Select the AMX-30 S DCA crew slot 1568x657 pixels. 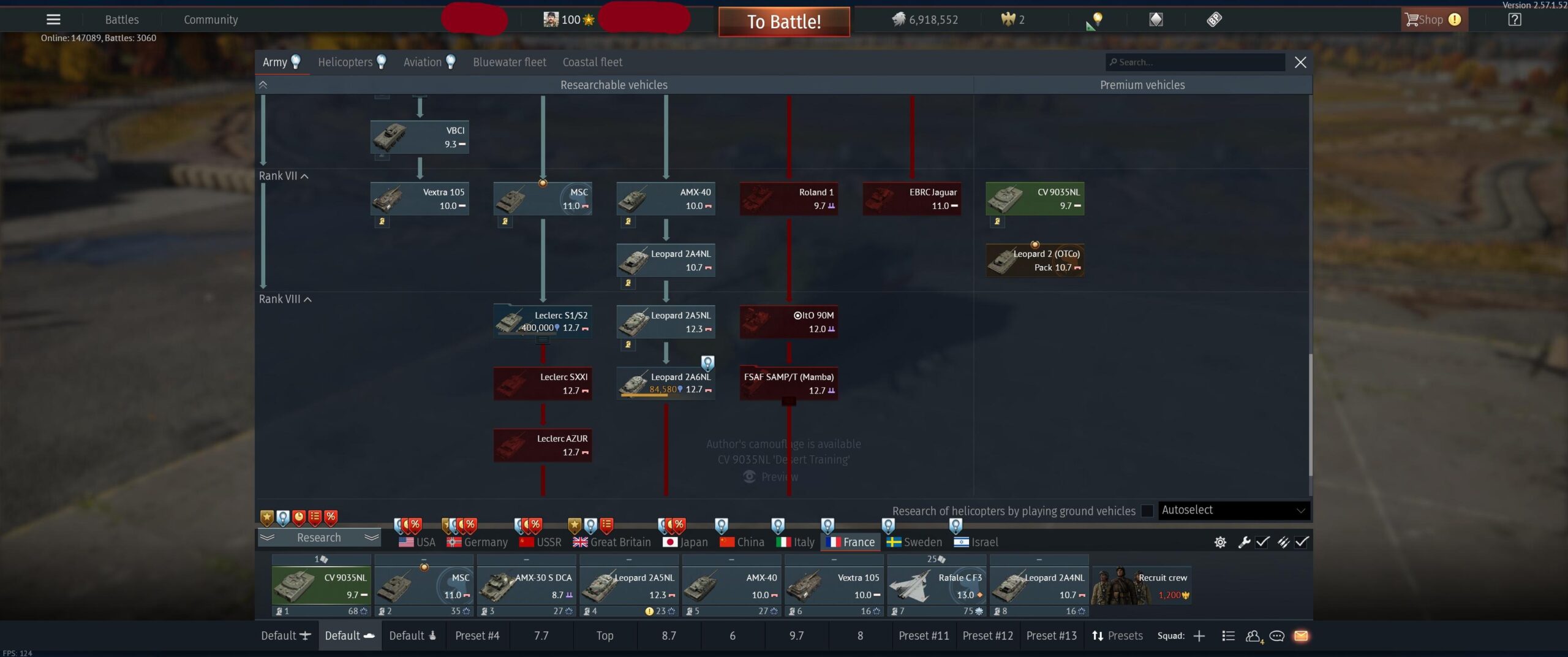[x=526, y=586]
